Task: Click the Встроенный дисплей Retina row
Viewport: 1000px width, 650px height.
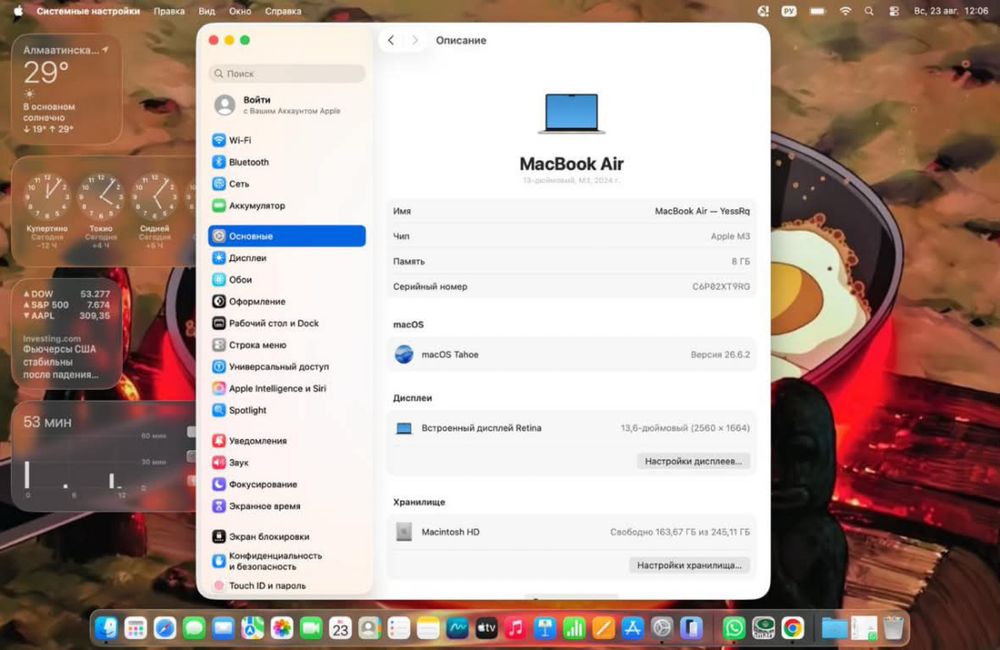Action: 571,427
